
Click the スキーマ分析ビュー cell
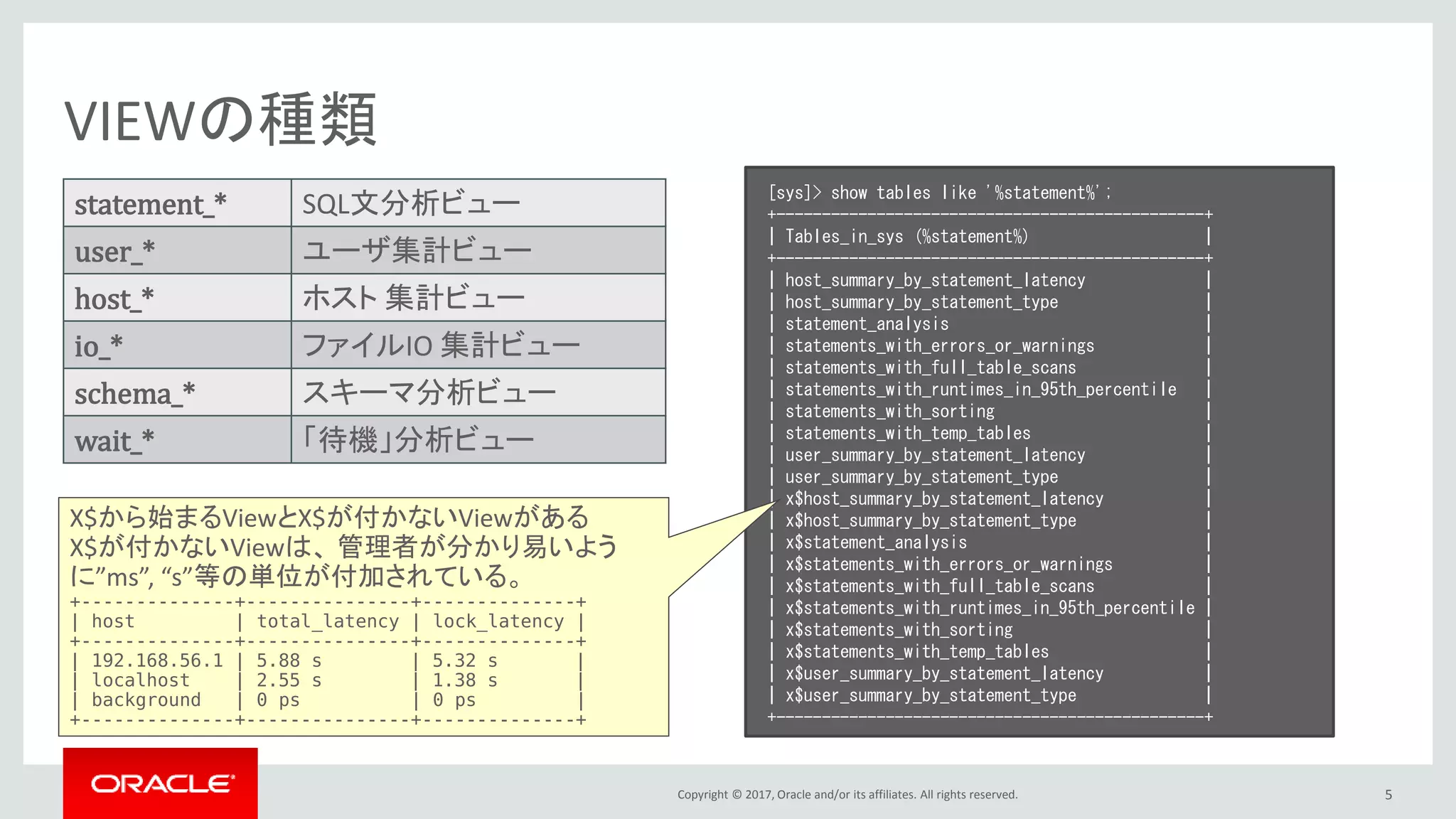[x=478, y=392]
